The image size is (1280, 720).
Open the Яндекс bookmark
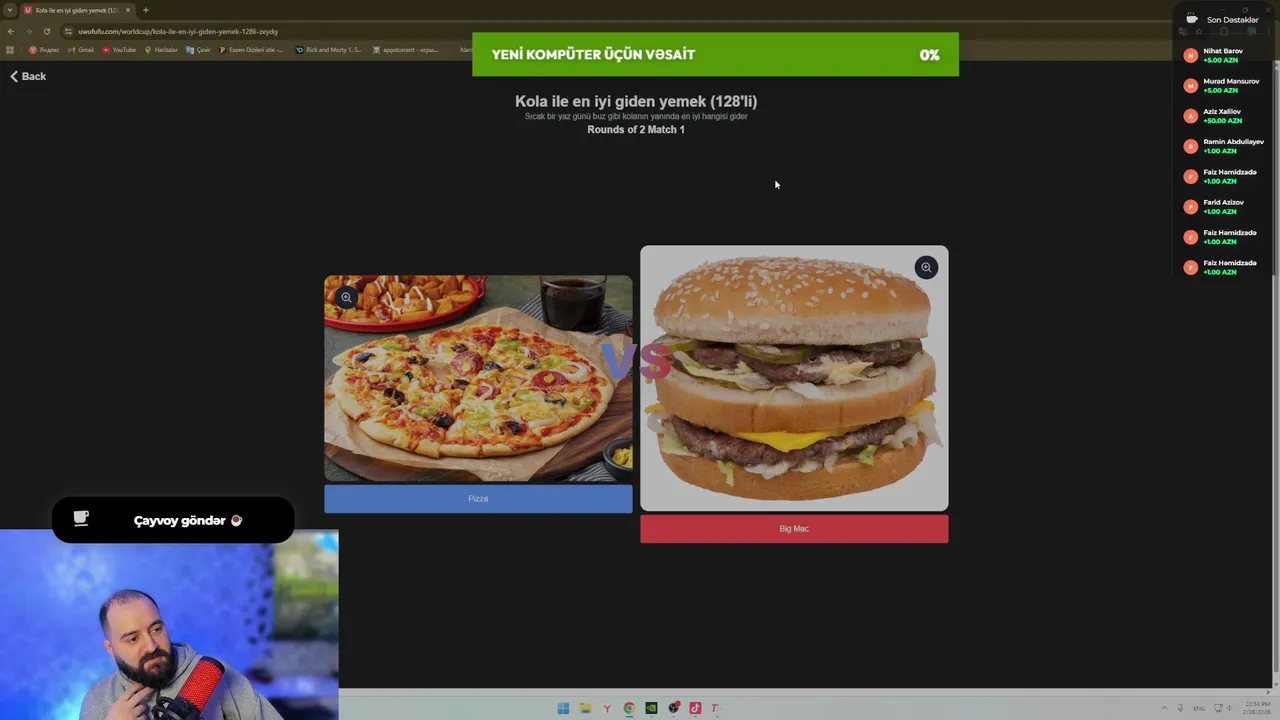44,49
